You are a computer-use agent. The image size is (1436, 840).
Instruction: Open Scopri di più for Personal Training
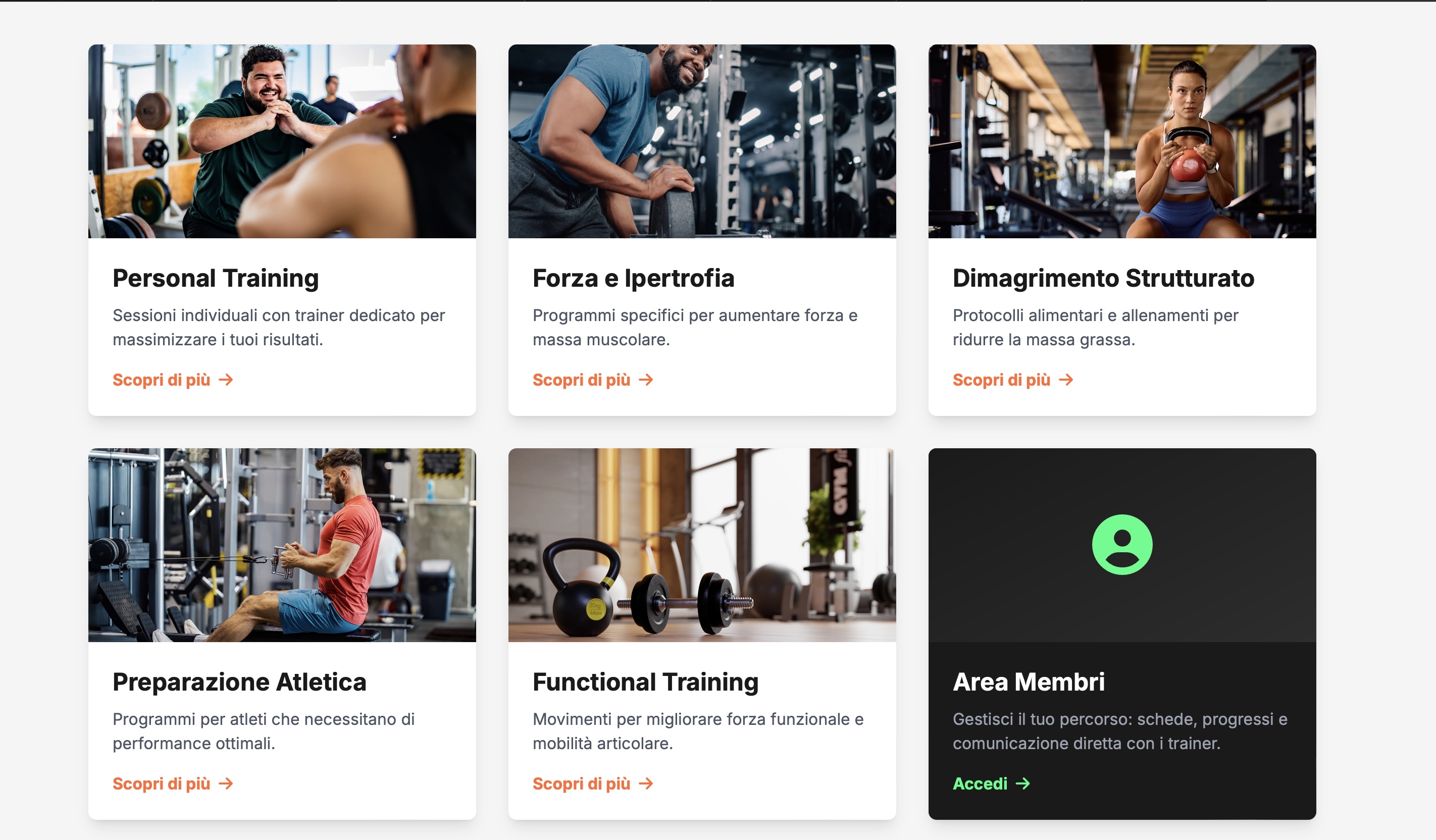tap(173, 380)
